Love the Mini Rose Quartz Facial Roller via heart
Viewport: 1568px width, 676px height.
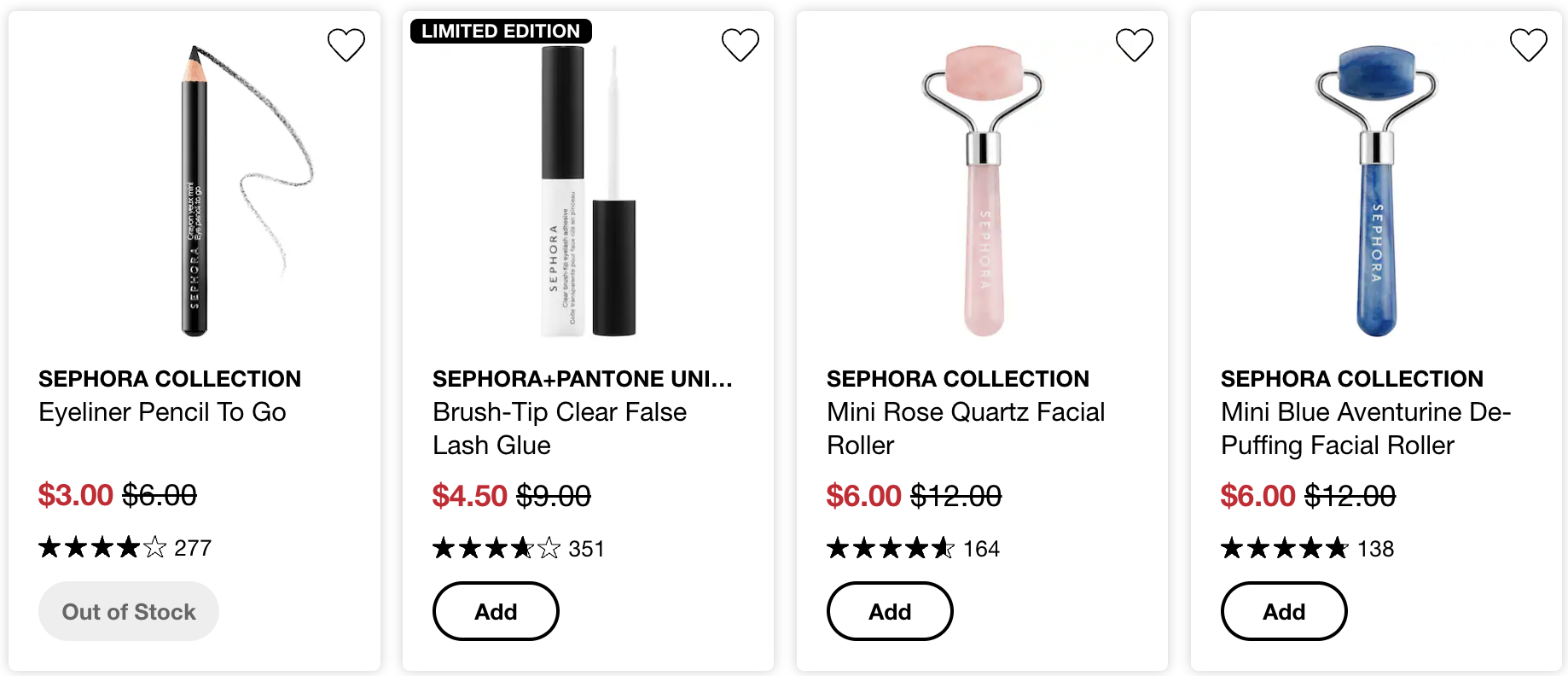pyautogui.click(x=1135, y=45)
